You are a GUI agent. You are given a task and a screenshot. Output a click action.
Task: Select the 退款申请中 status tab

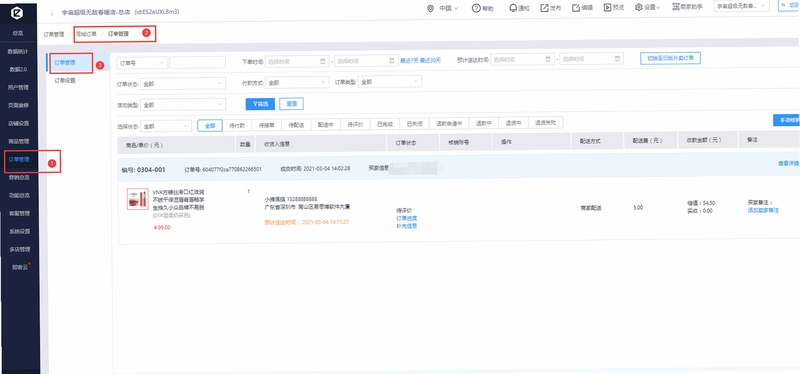click(449, 123)
